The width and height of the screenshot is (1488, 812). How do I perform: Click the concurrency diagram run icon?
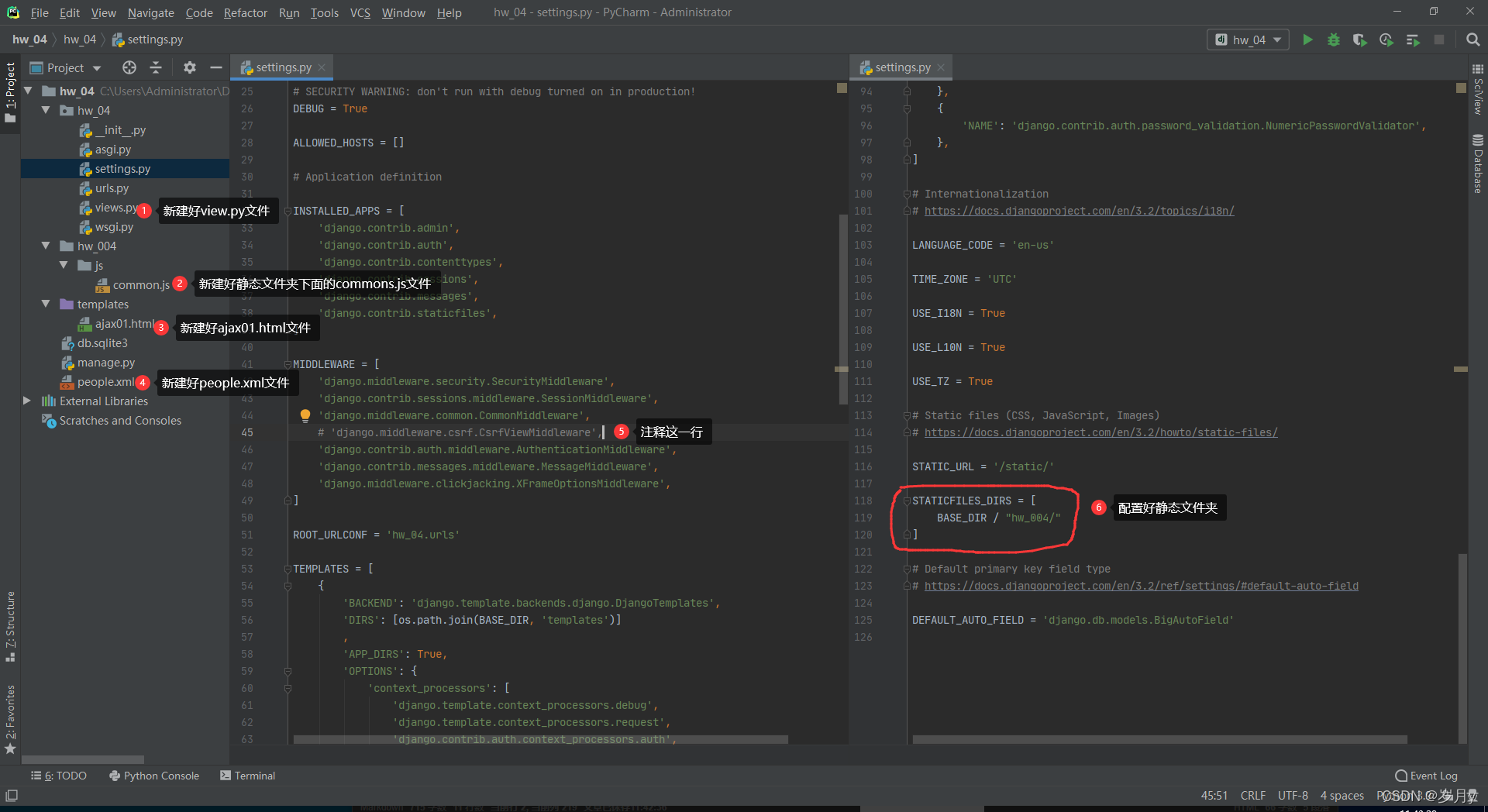click(x=1413, y=40)
